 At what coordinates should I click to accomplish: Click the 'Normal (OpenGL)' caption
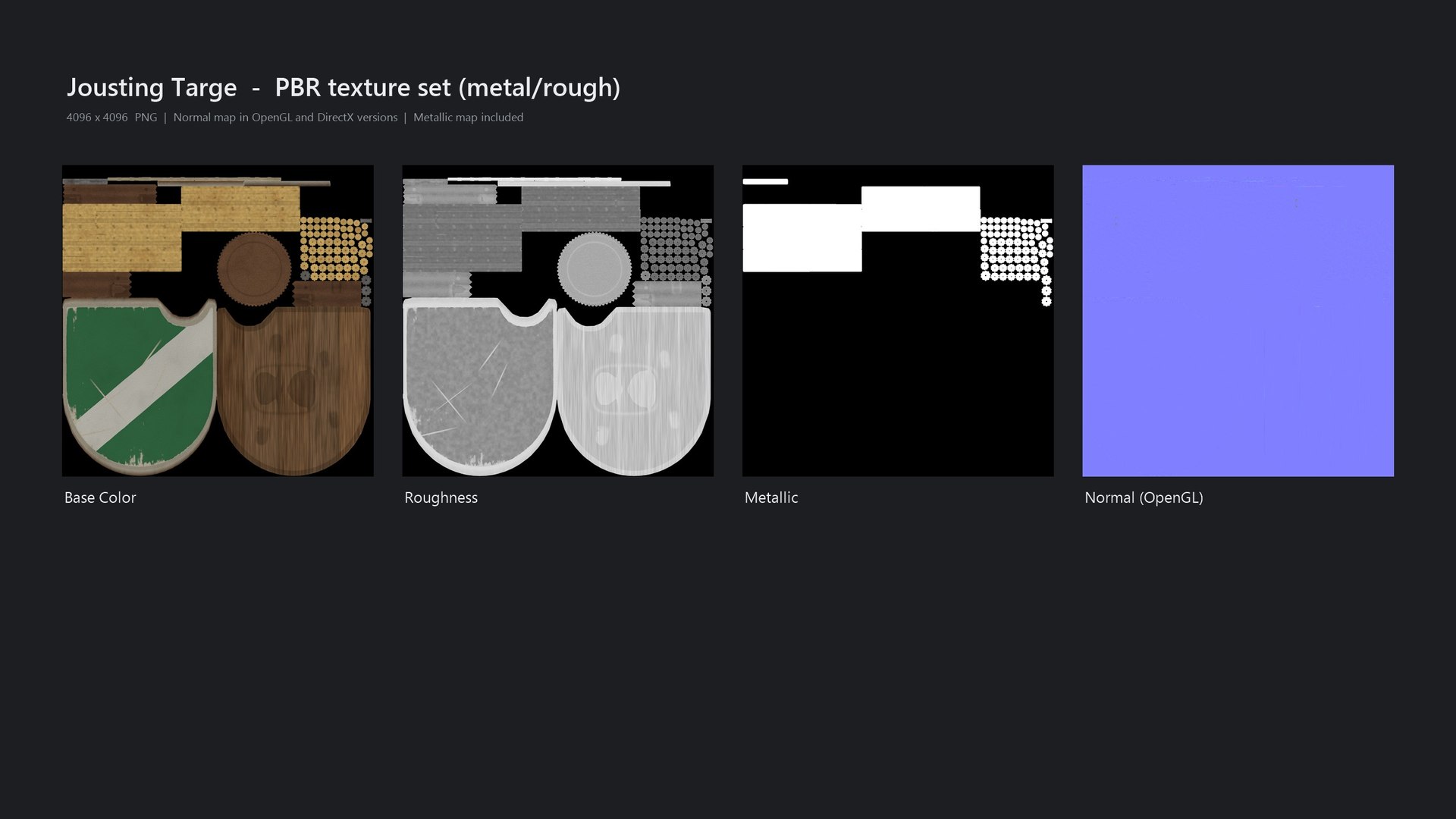[x=1144, y=498]
